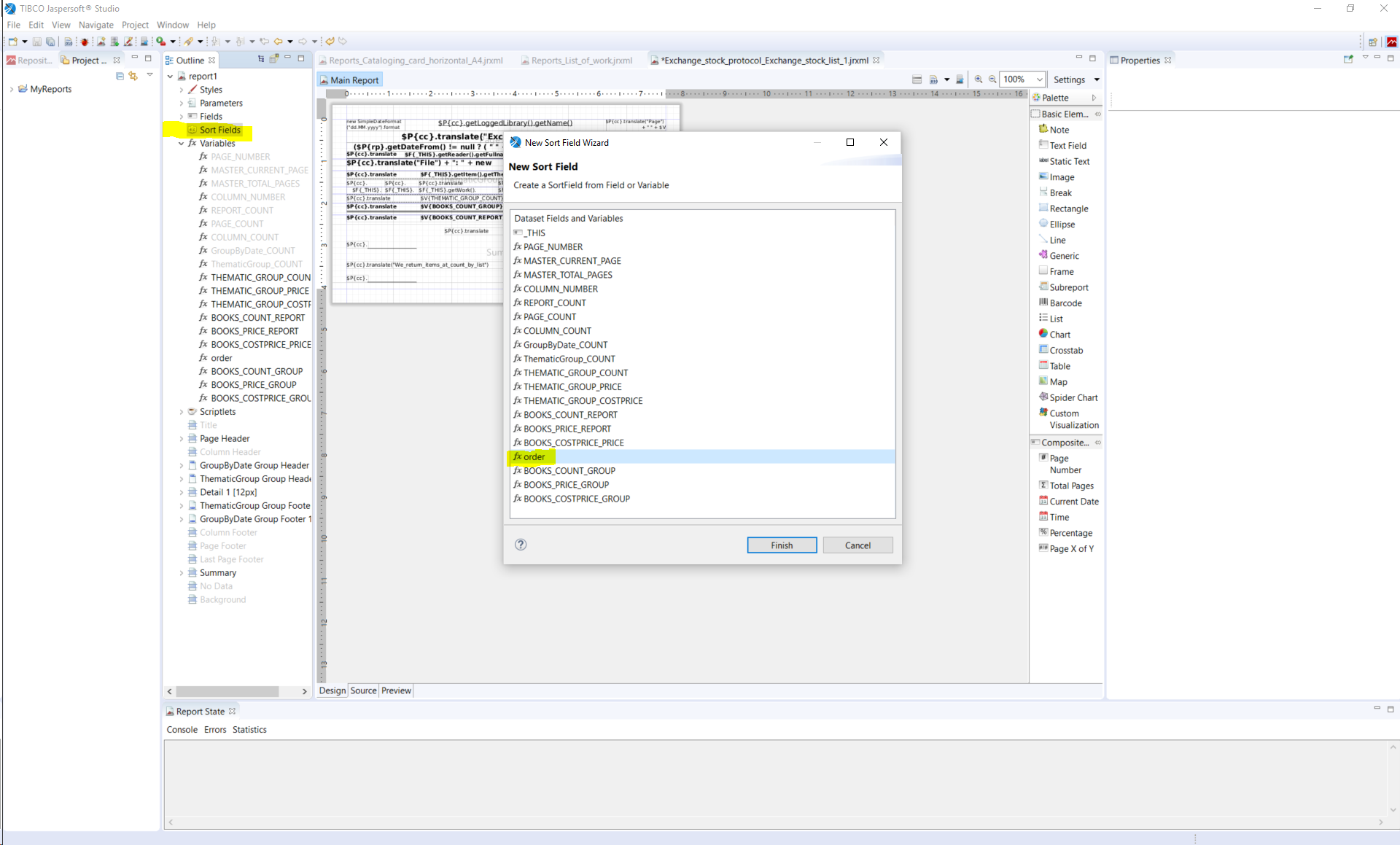Select BOOKS_COUNT_GROUP in the wizard list
1400x845 pixels.
(569, 471)
